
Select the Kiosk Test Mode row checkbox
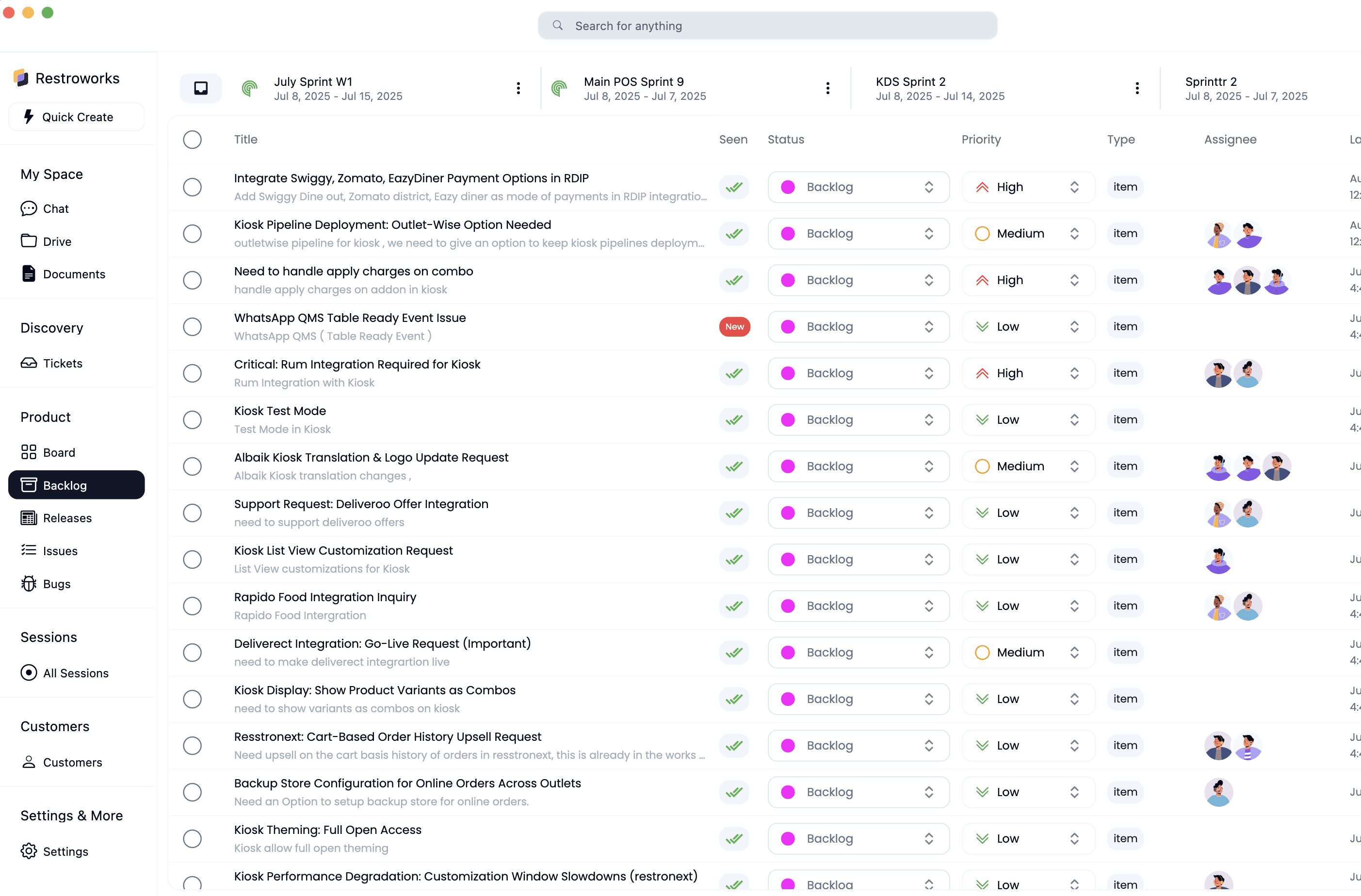coord(192,420)
